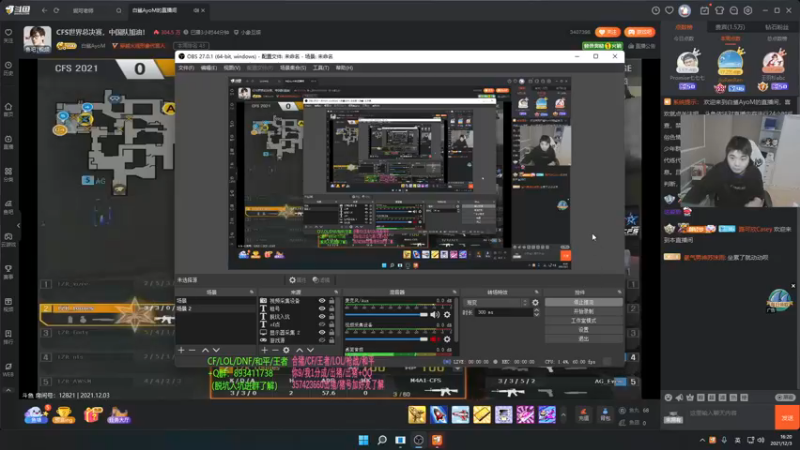The width and height of the screenshot is (800, 450).
Task: Adjust transition duration 300 ms stepper
Action: pos(536,312)
